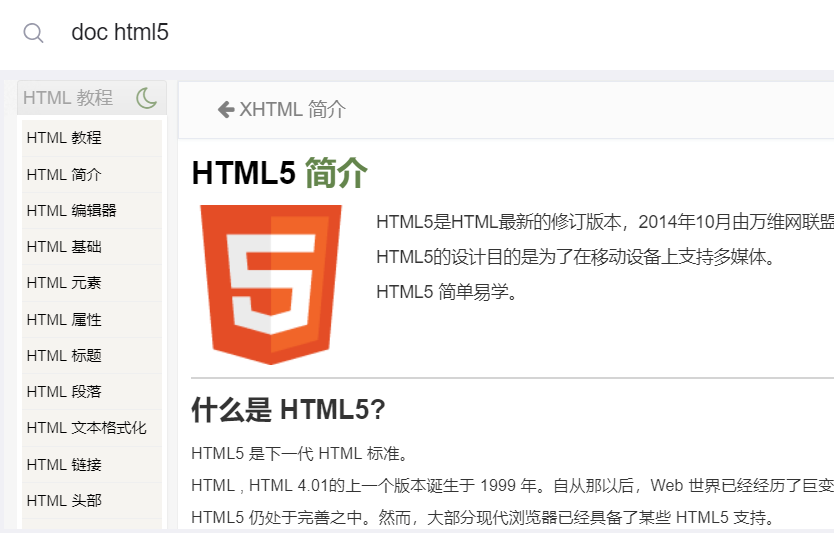
Task: Click text 'HTML5 简单易学。'
Action: click(447, 292)
